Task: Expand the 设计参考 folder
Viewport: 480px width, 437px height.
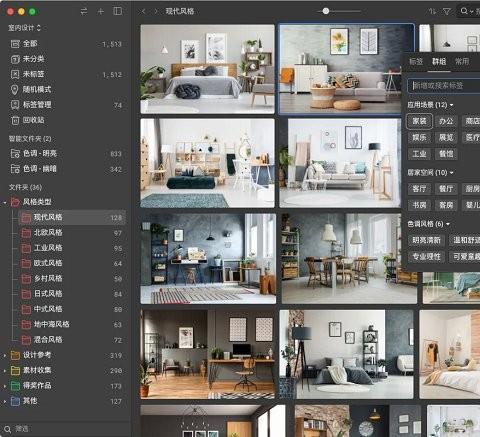Action: point(5,356)
